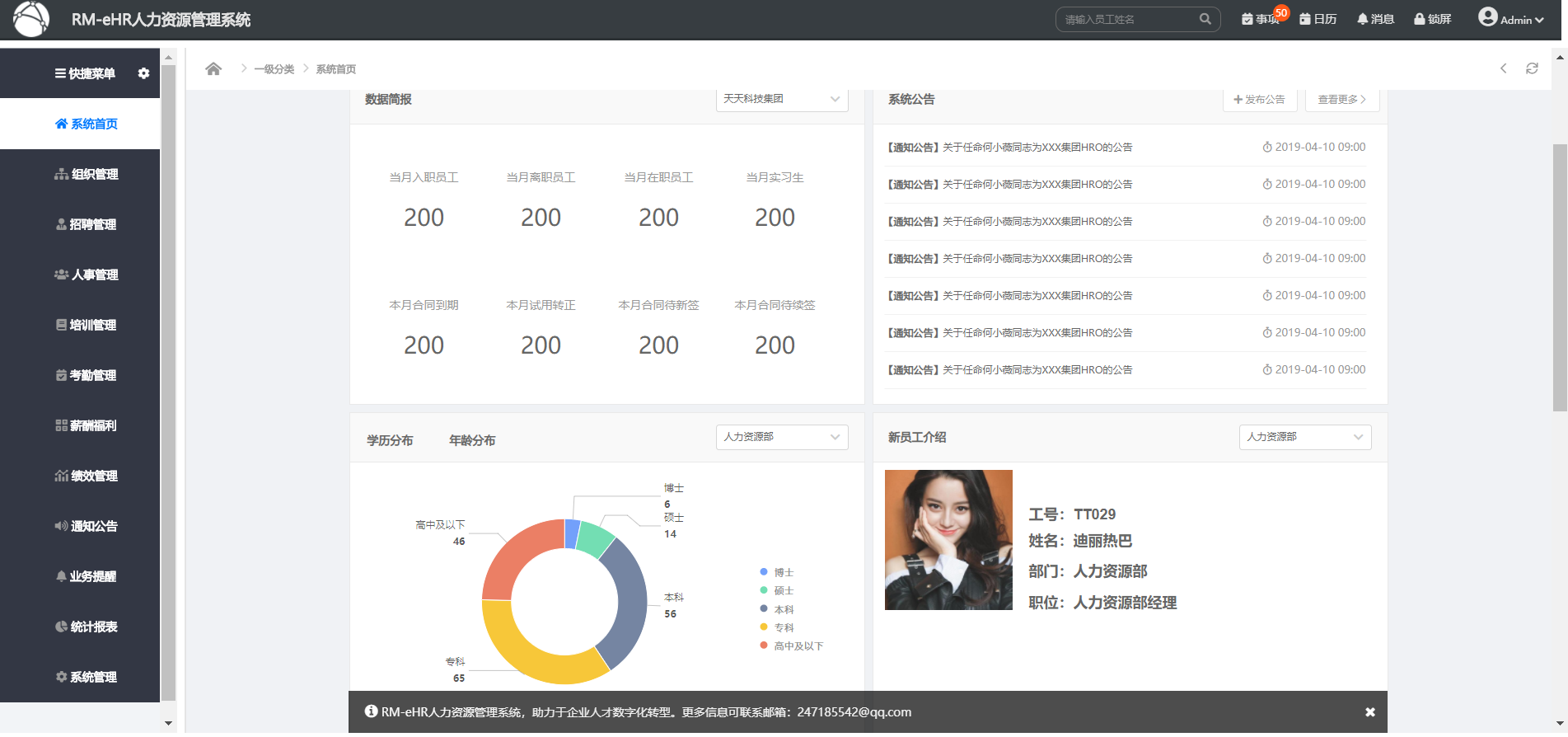Click the 当月实习生 value 200
Image resolution: width=1568 pixels, height=737 pixels.
(x=775, y=218)
